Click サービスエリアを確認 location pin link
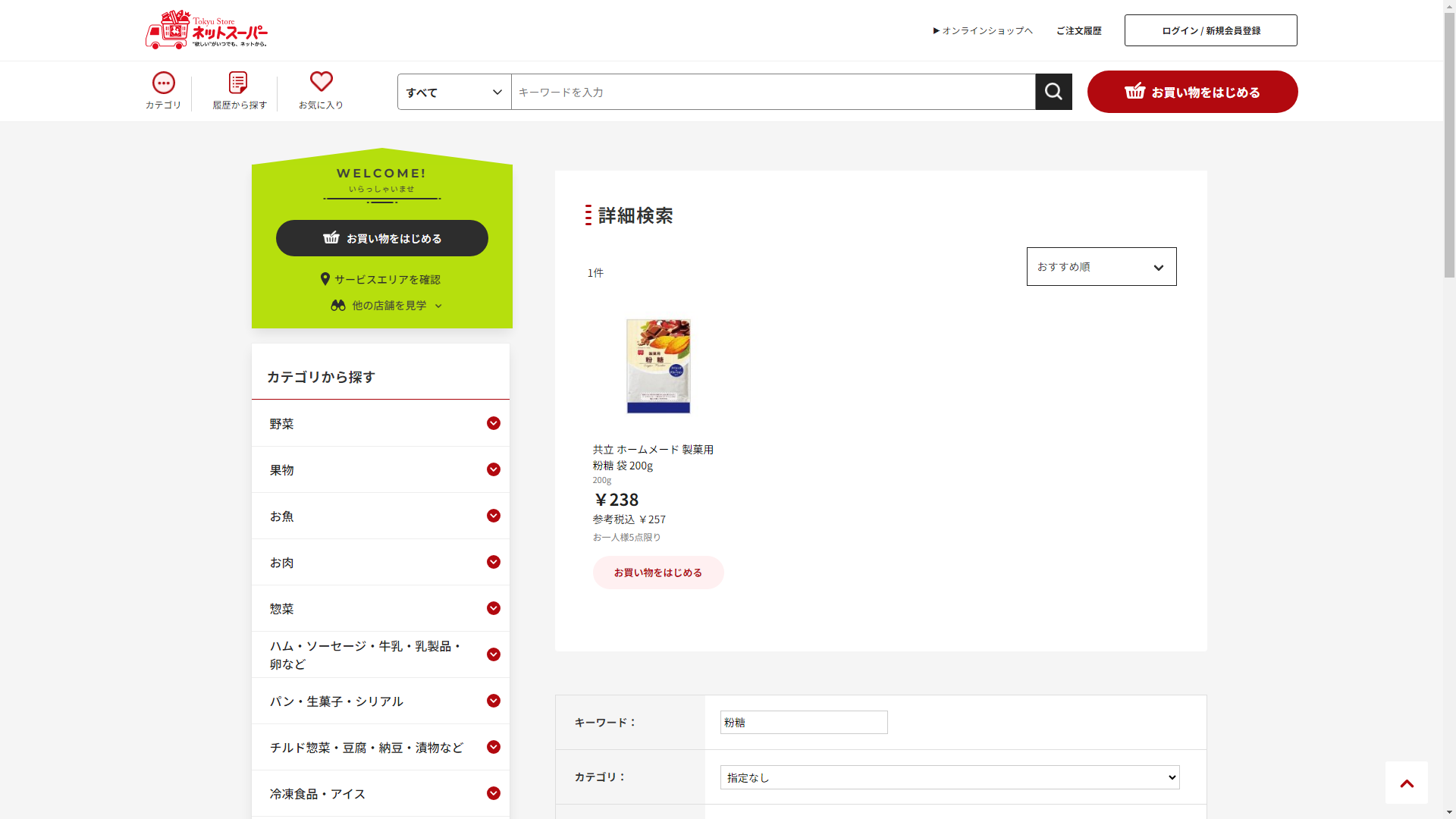 [x=381, y=279]
